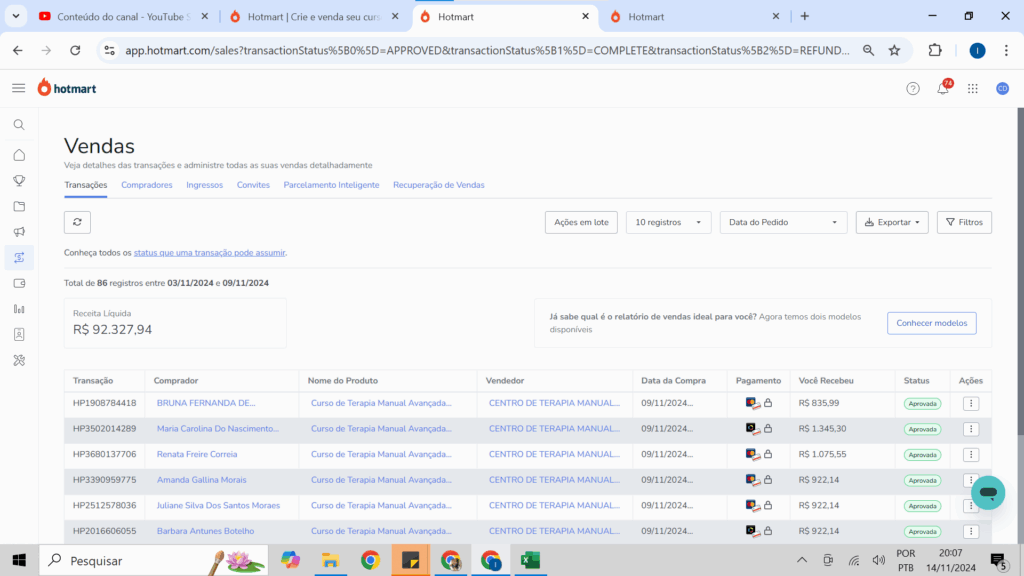Click transaction ID HP1908784418
Viewport: 1024px width, 576px height.
pyautogui.click(x=104, y=403)
